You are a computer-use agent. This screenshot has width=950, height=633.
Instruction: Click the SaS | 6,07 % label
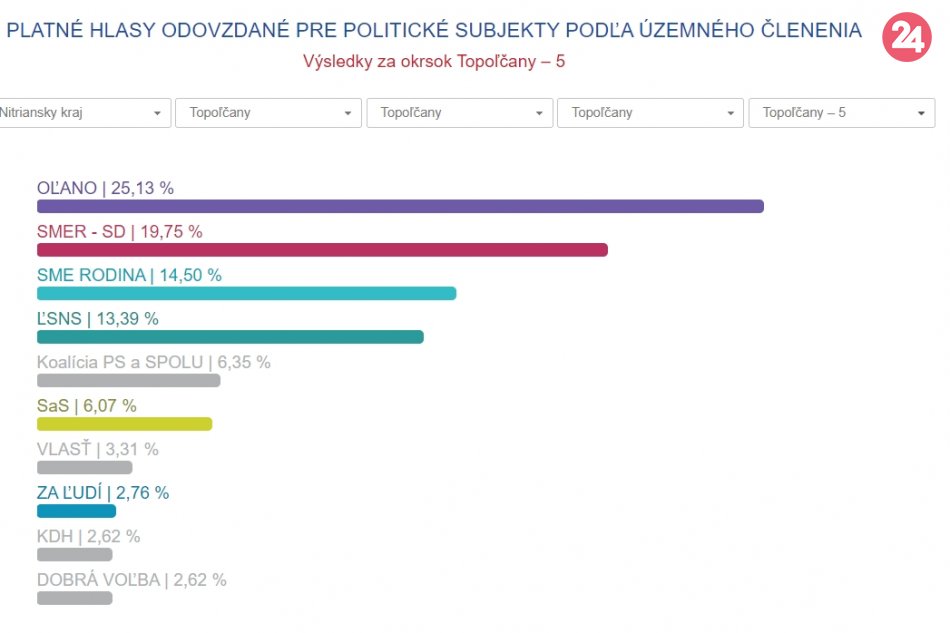click(86, 406)
